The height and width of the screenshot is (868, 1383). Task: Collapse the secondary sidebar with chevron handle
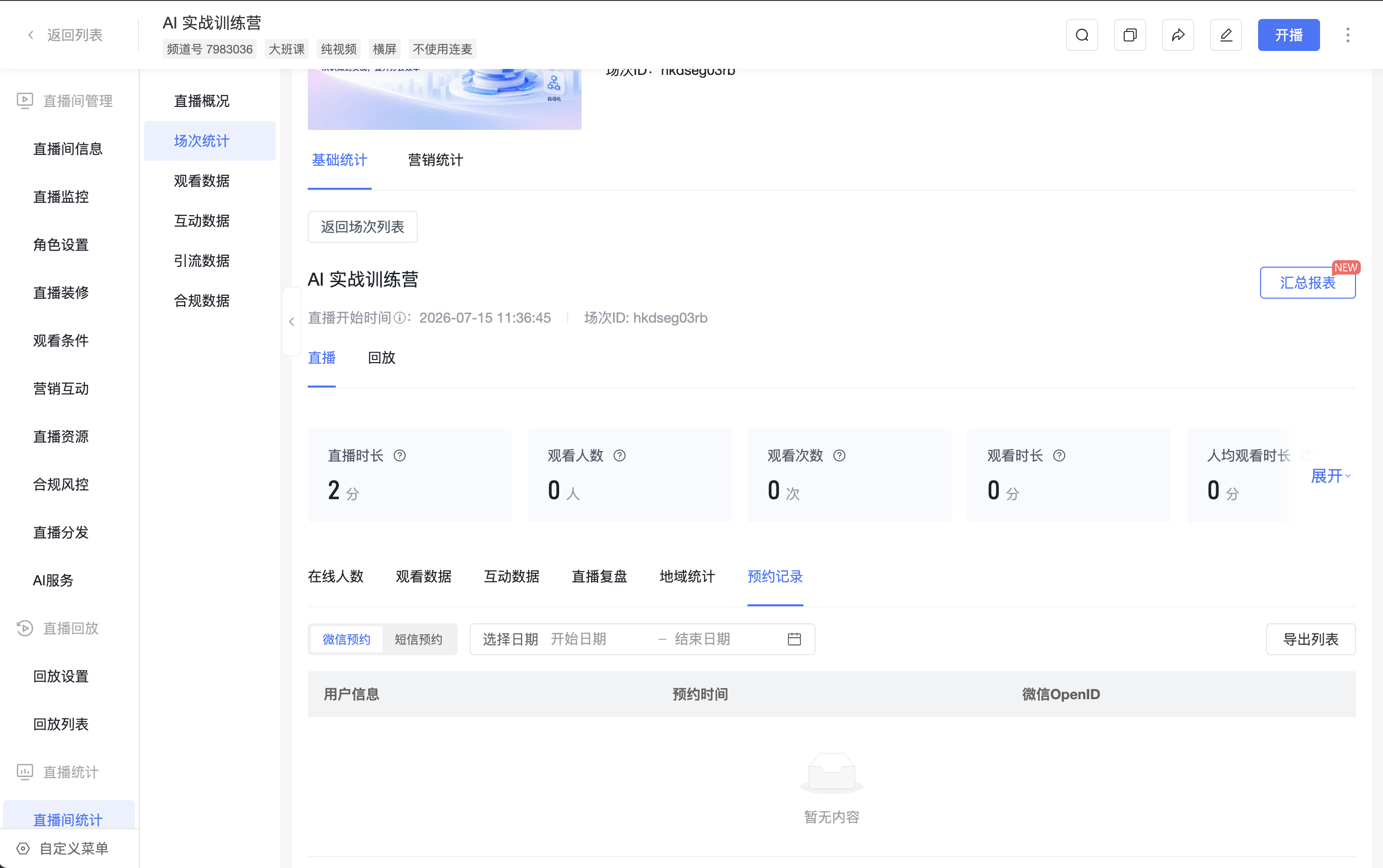coord(292,322)
